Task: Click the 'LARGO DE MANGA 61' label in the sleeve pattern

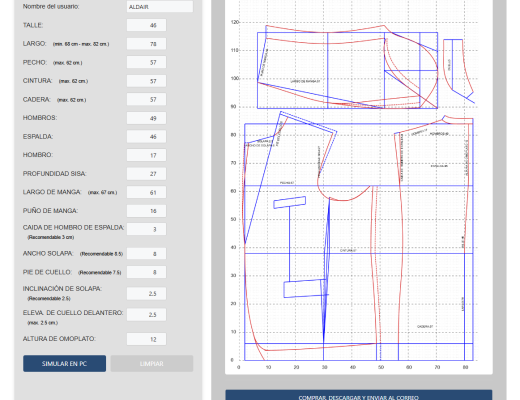Action: point(305,81)
